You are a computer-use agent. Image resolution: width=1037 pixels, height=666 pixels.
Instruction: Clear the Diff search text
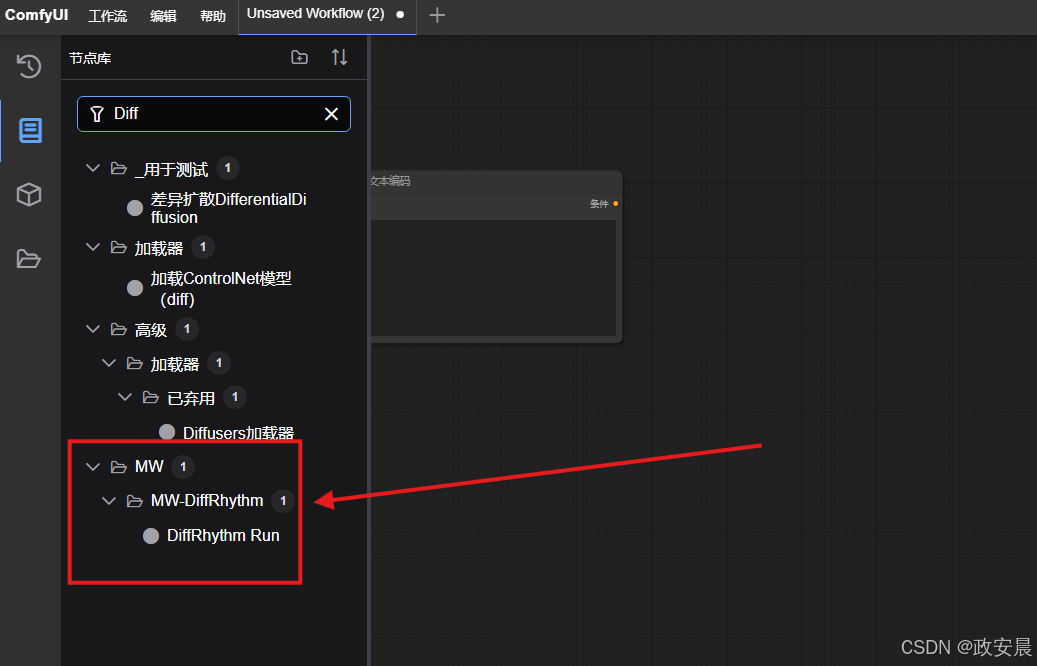[331, 114]
